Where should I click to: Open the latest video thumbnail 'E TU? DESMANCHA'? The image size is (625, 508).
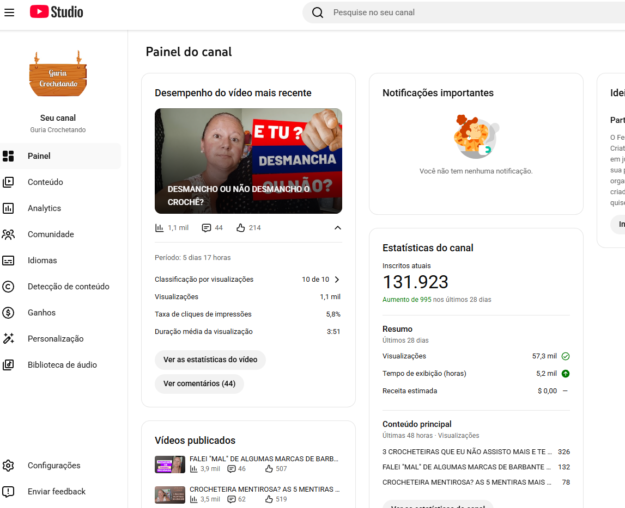248,161
